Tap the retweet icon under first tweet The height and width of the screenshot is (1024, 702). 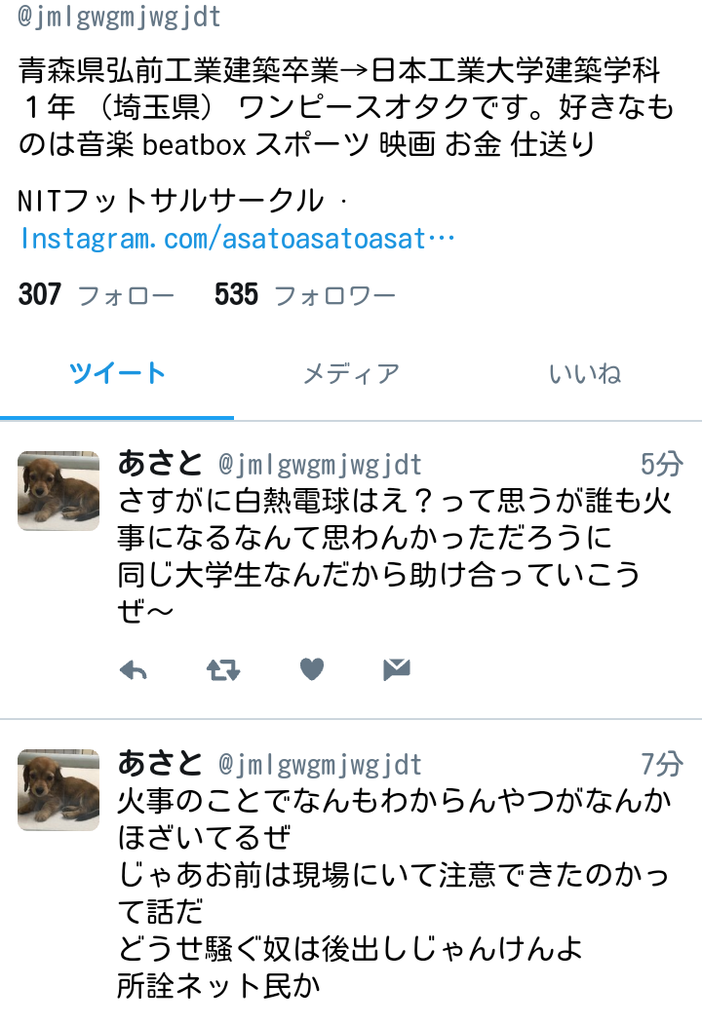point(223,670)
